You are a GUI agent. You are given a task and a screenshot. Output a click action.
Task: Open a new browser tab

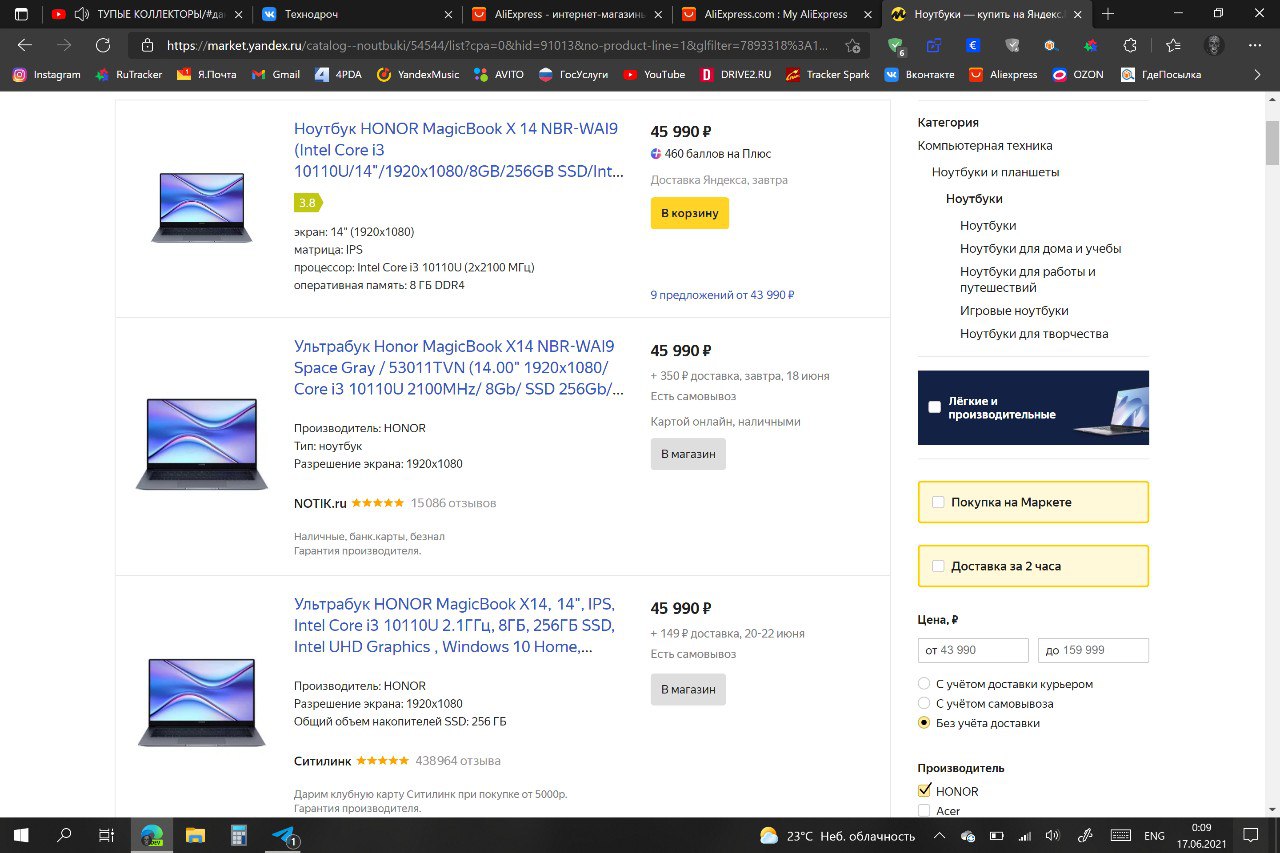point(1108,14)
